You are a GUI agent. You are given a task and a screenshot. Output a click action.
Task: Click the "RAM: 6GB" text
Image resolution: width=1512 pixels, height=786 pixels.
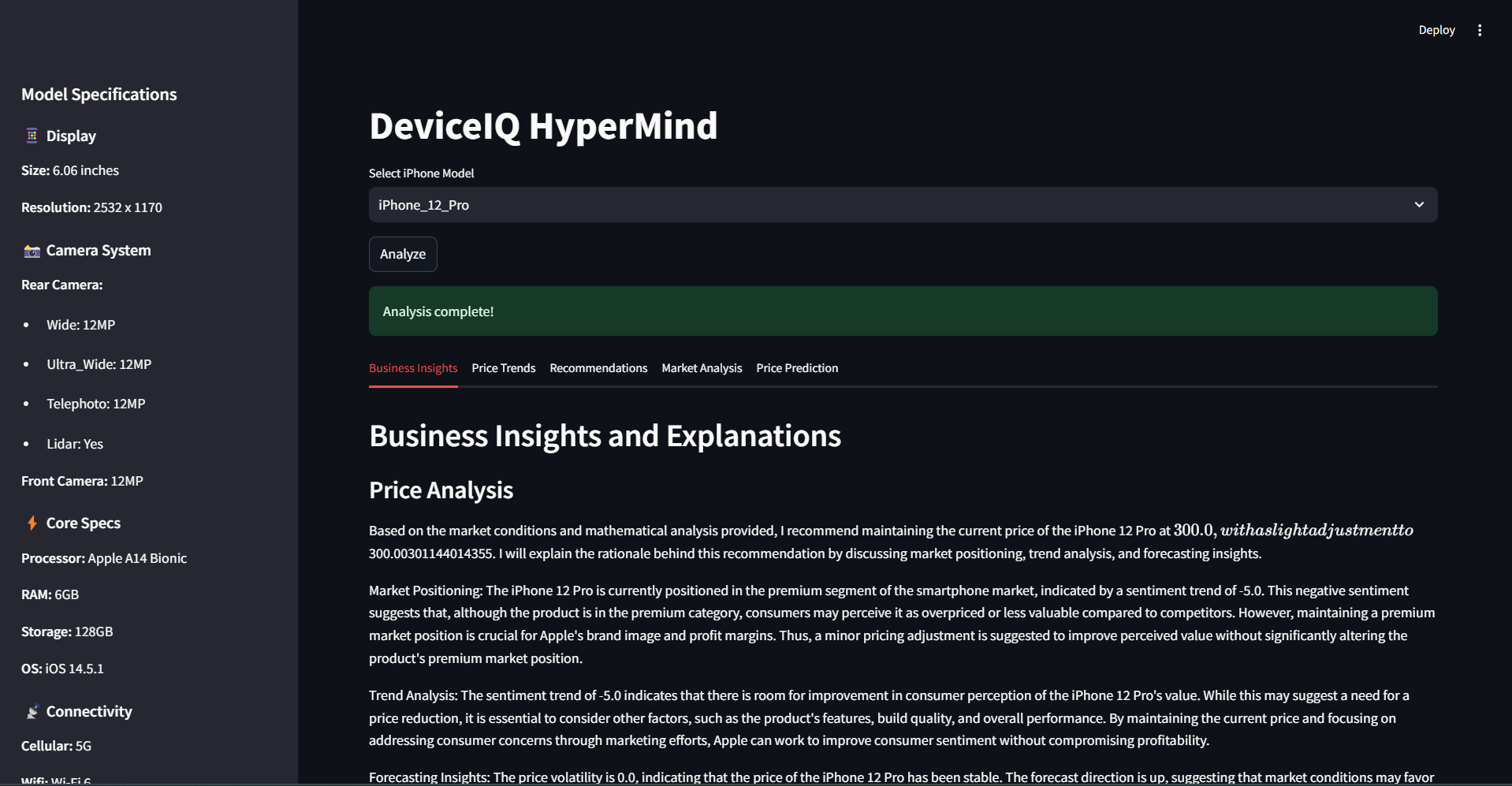[50, 595]
